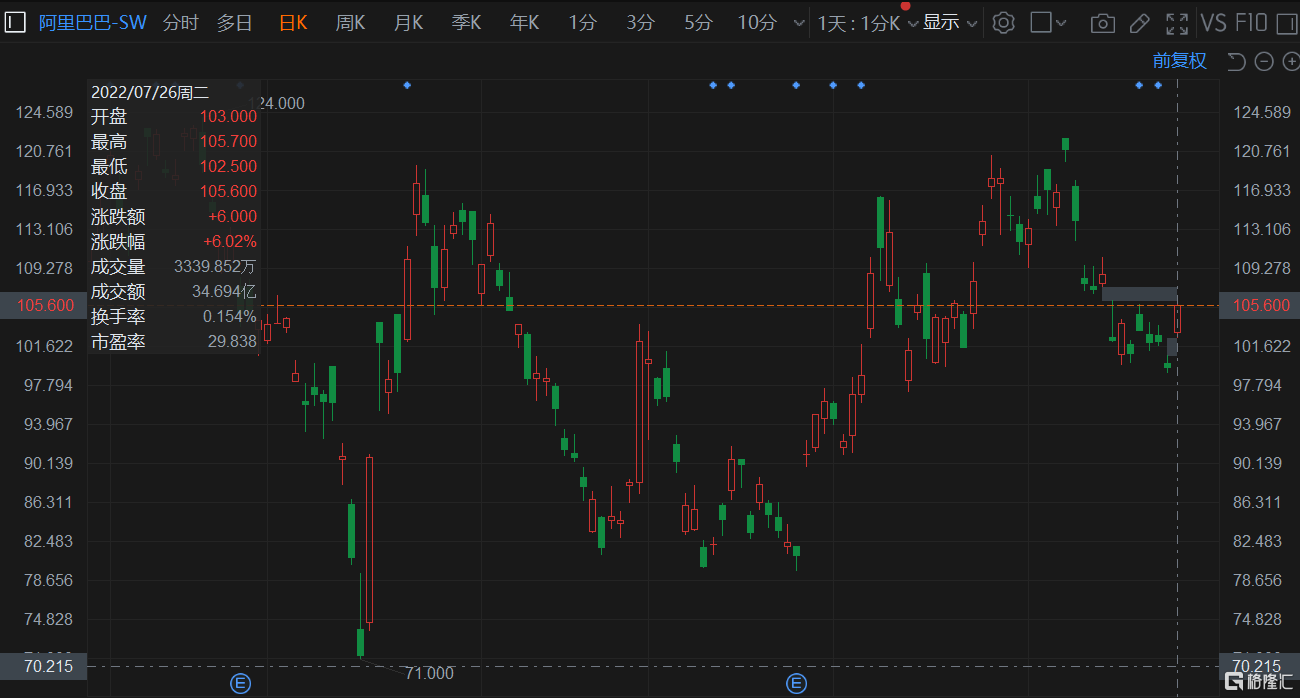Click the 最低 value 102.500
The width and height of the screenshot is (1300, 698).
click(228, 167)
